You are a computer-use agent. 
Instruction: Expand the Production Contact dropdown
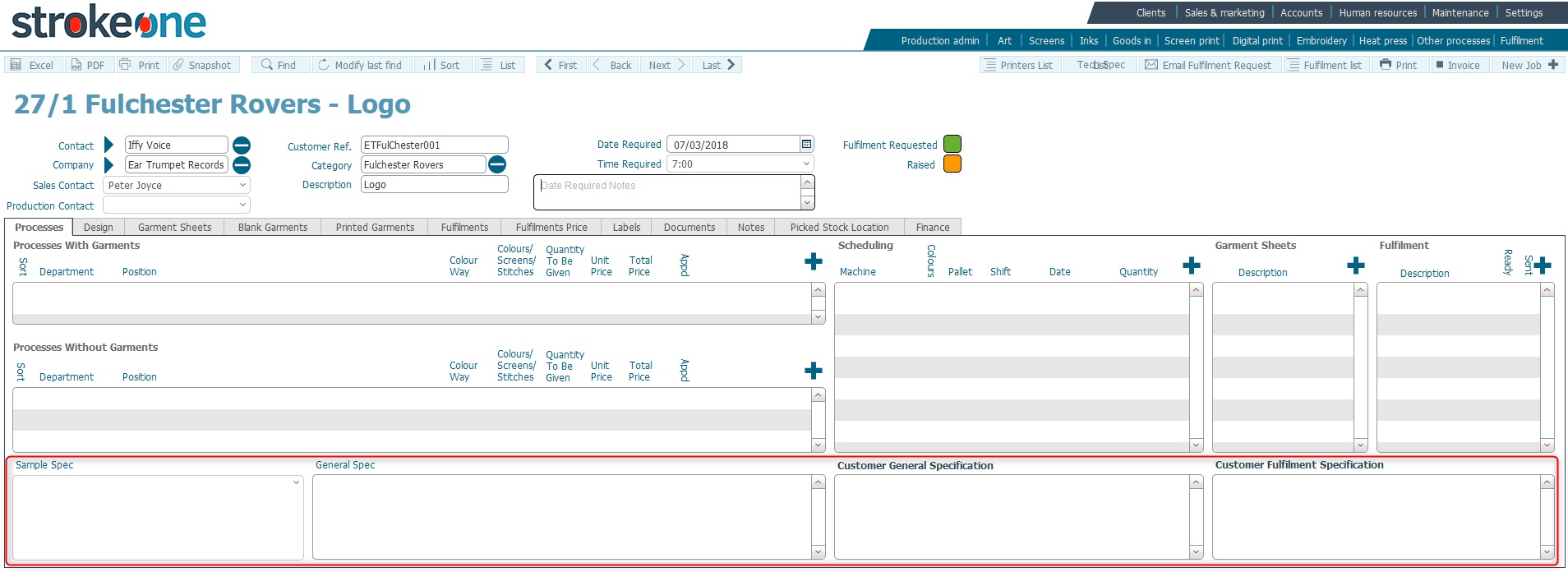point(242,205)
